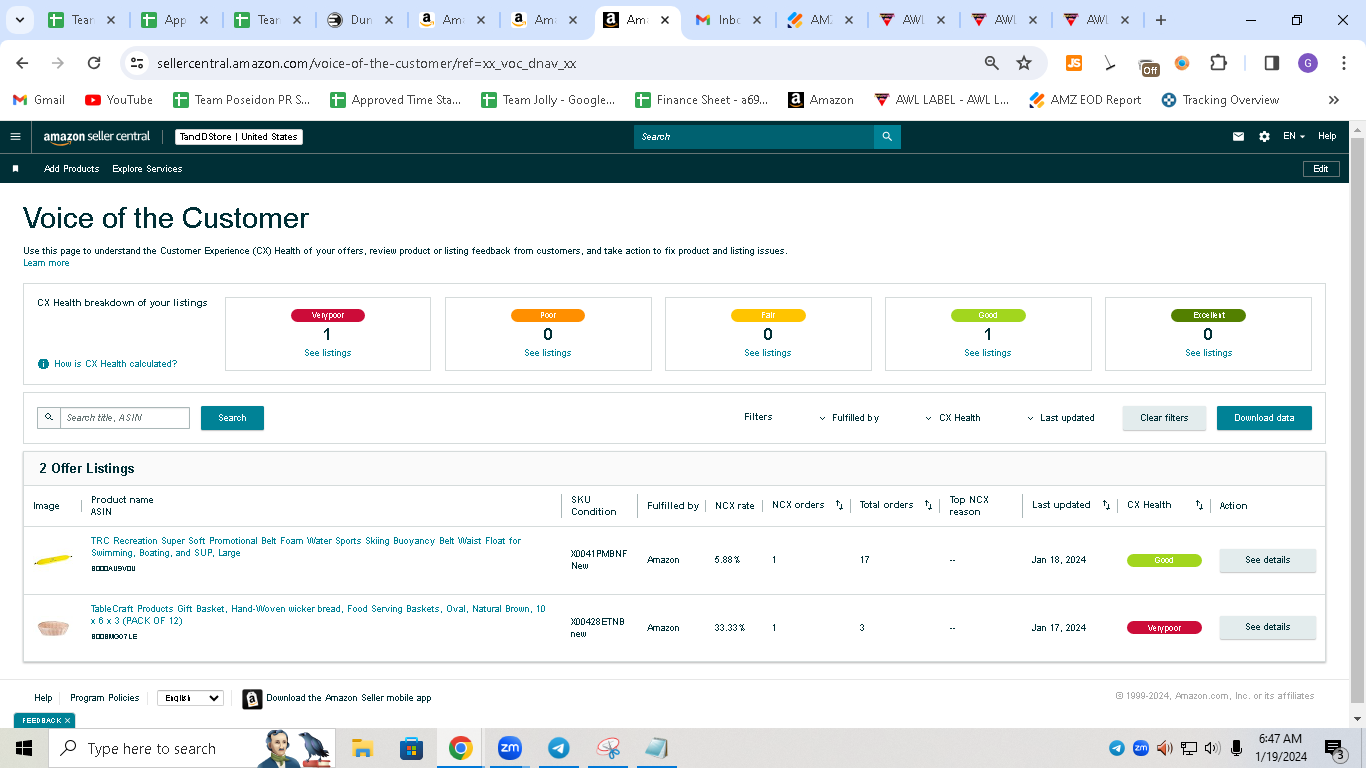Open the YouTube bookmark

point(119,100)
